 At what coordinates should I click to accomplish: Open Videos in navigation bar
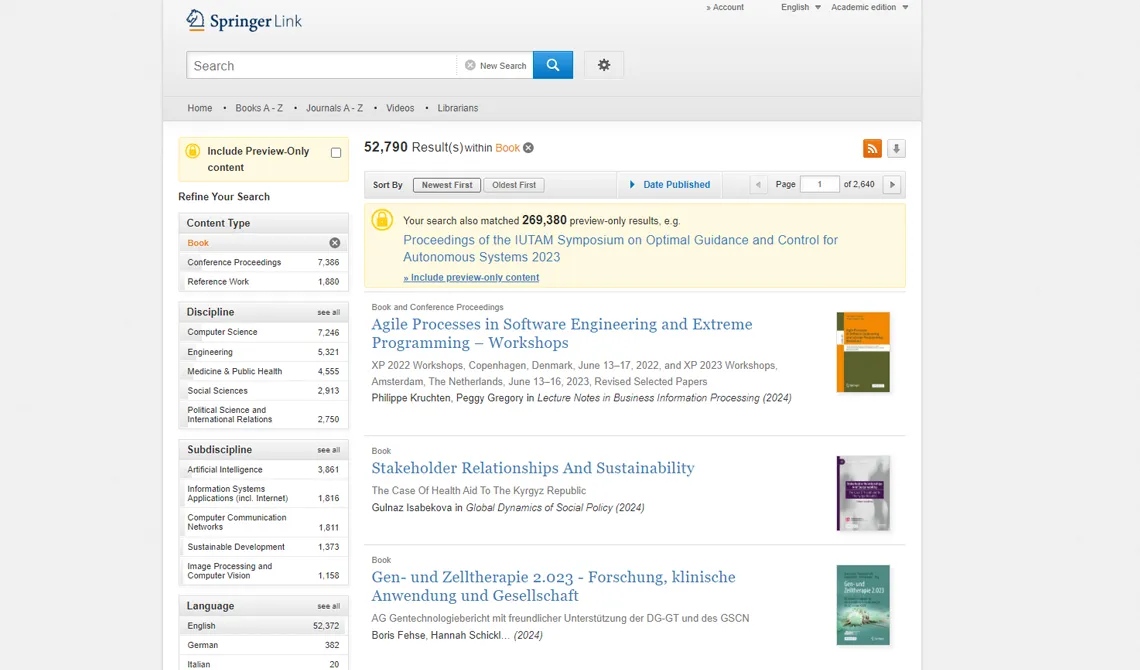[x=400, y=108]
